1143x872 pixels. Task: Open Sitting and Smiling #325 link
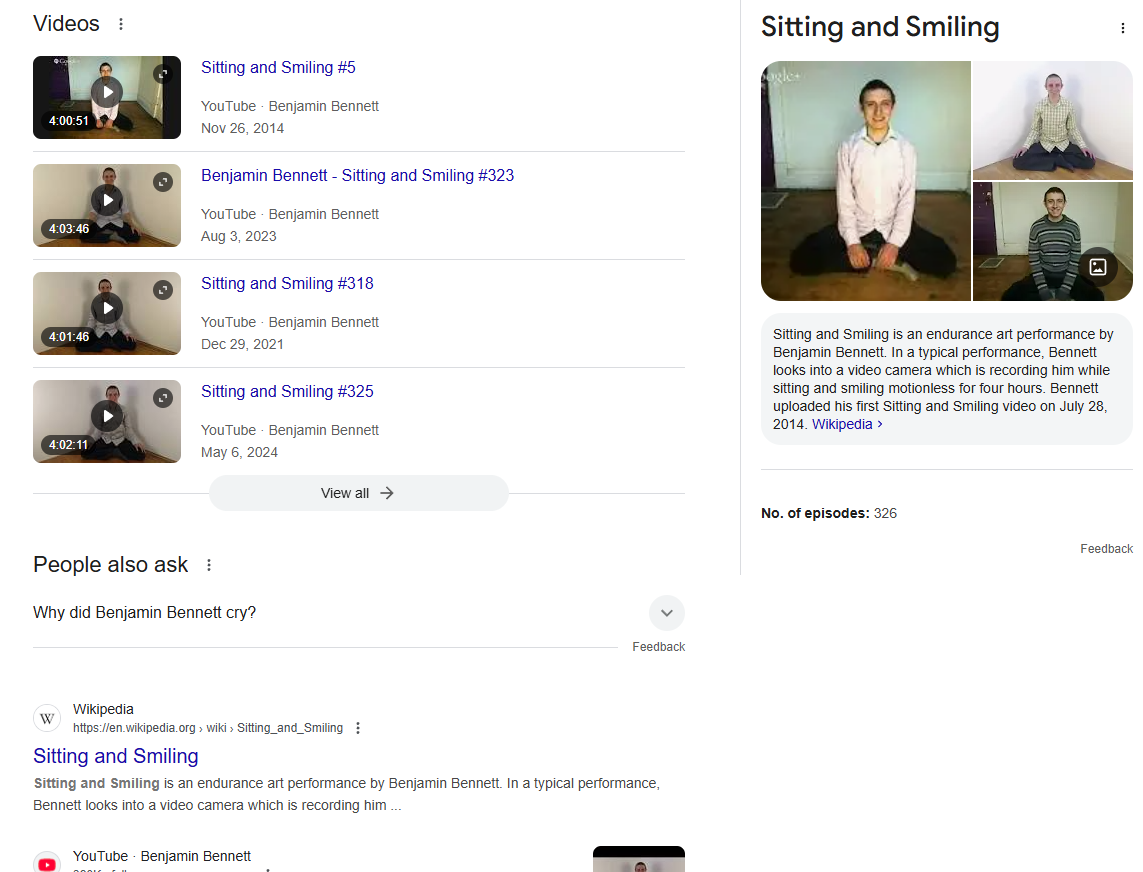click(287, 391)
